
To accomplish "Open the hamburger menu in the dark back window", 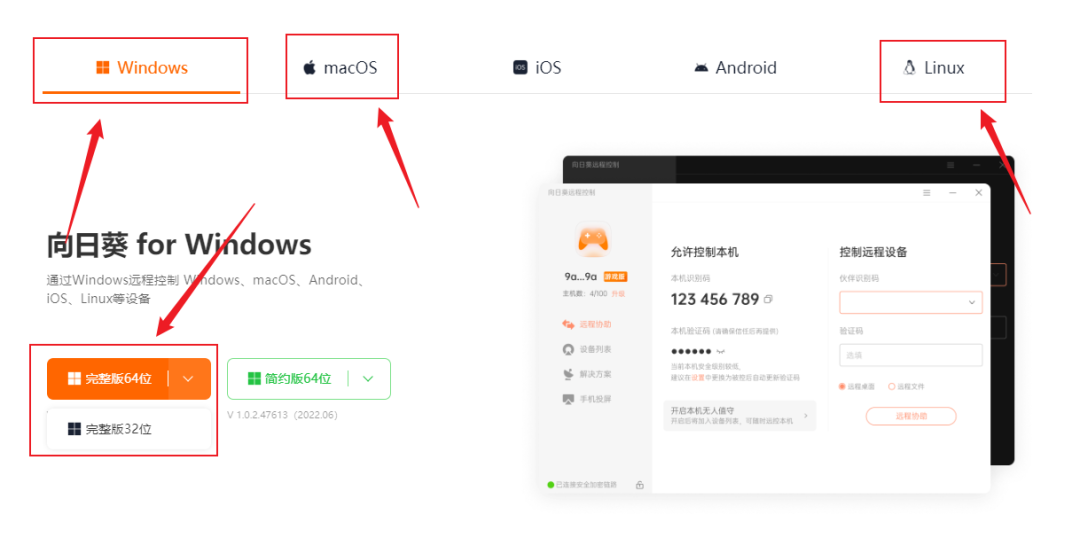I will click(x=951, y=165).
